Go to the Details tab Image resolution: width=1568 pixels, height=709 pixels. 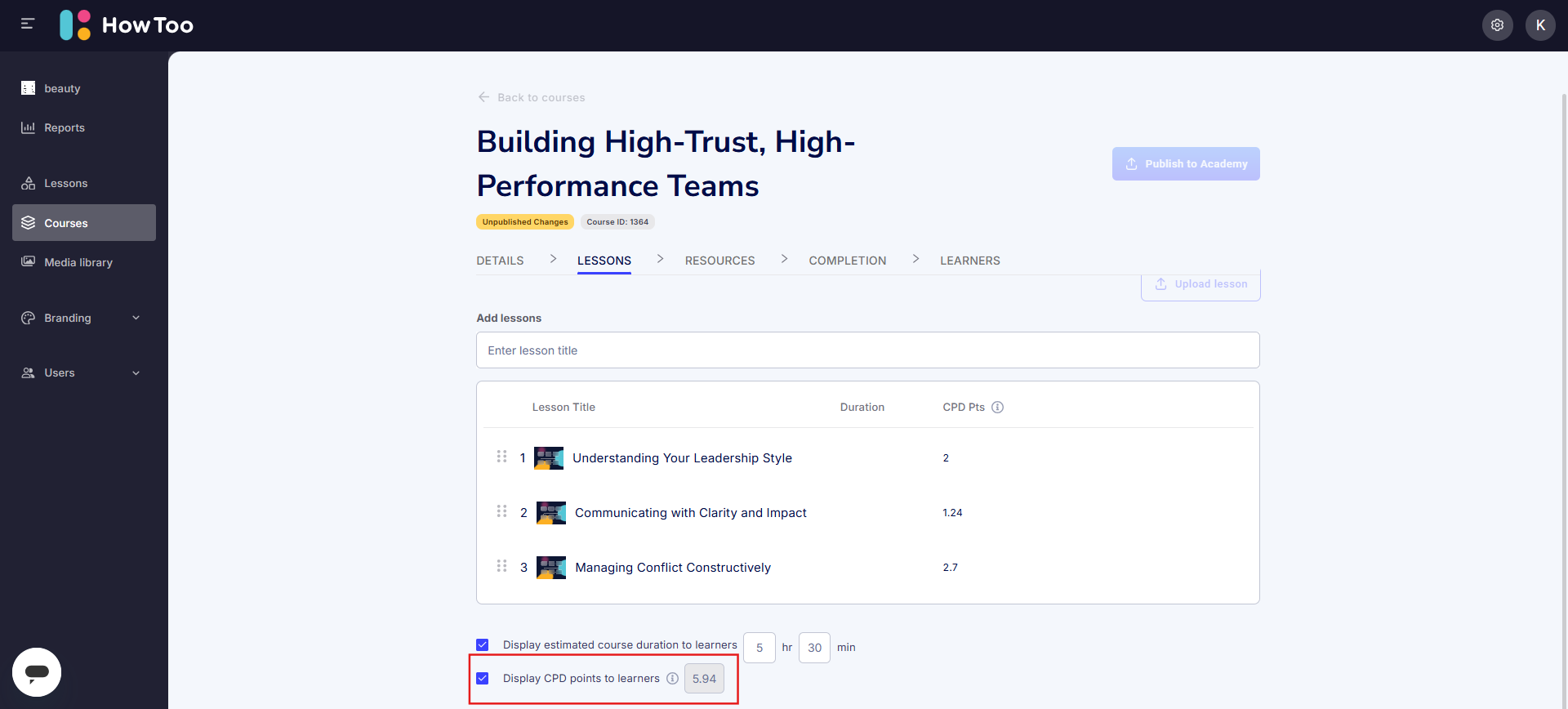pyautogui.click(x=500, y=261)
